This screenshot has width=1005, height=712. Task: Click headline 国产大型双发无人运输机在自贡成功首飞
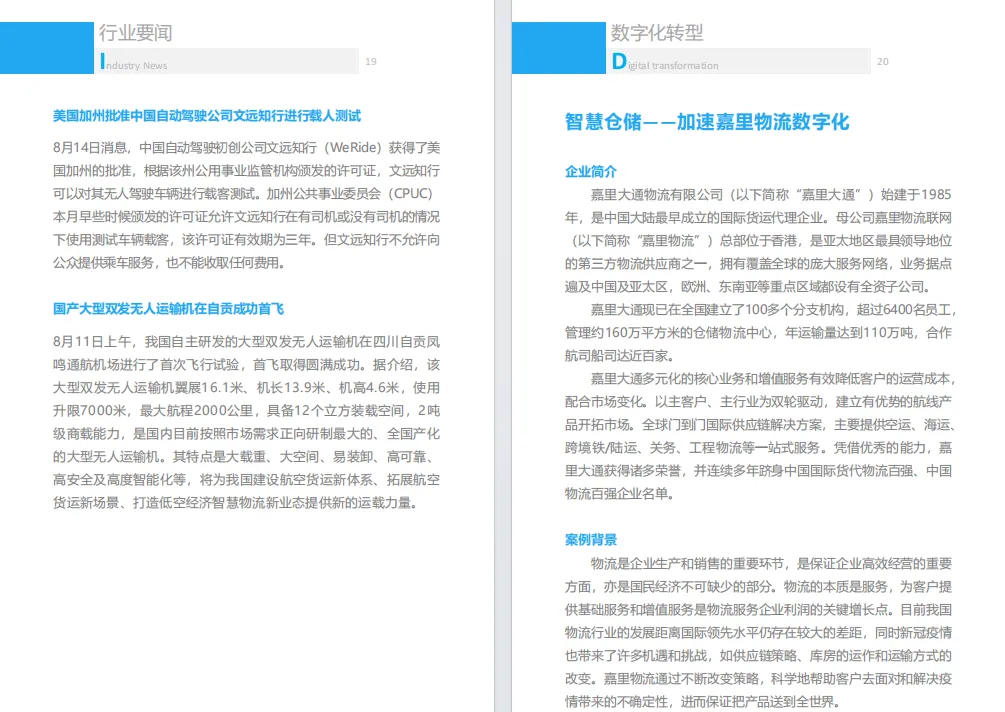click(168, 309)
